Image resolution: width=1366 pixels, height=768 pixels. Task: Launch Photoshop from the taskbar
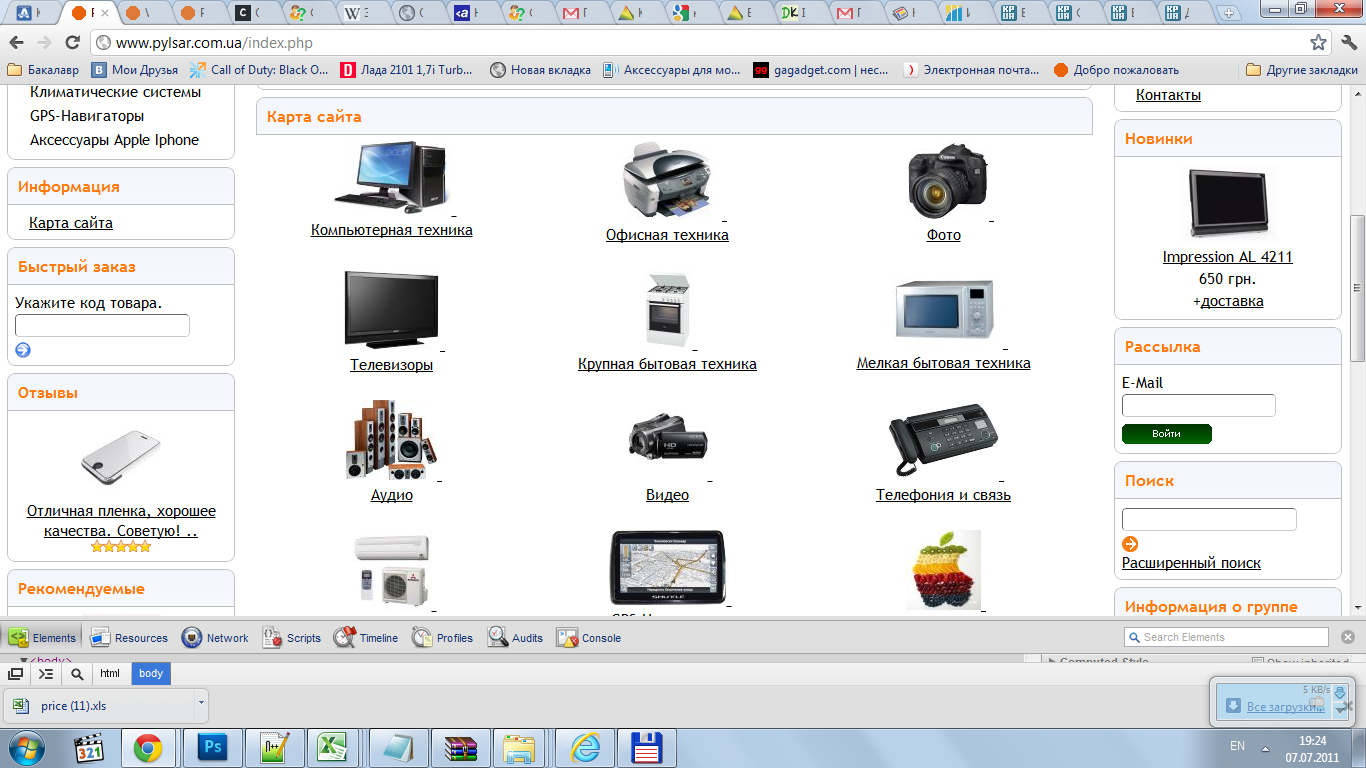click(x=211, y=747)
